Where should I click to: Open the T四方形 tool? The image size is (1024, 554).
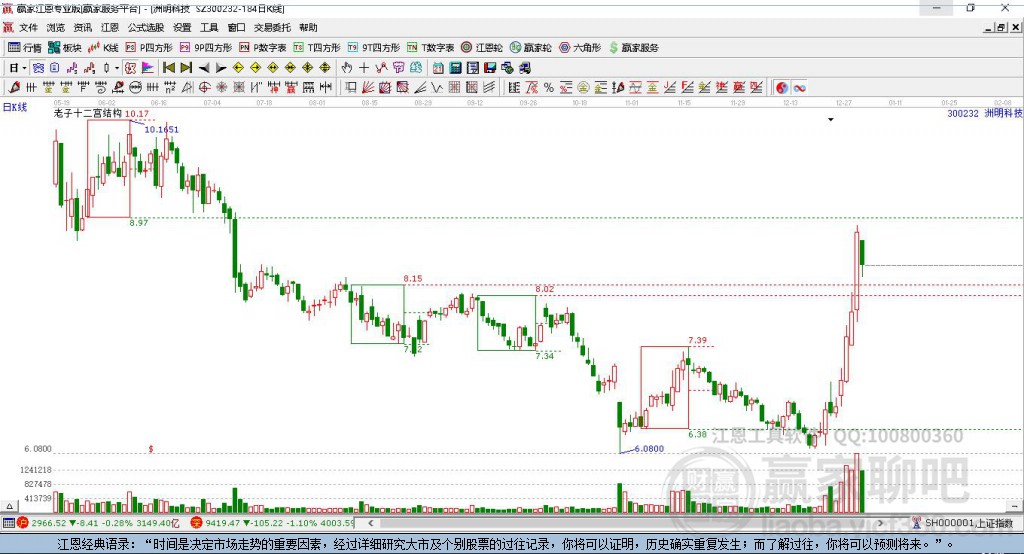pos(317,48)
